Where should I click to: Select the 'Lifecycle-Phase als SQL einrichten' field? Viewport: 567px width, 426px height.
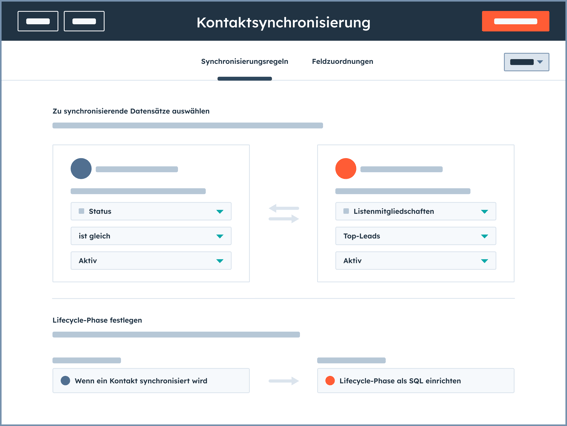[415, 380]
